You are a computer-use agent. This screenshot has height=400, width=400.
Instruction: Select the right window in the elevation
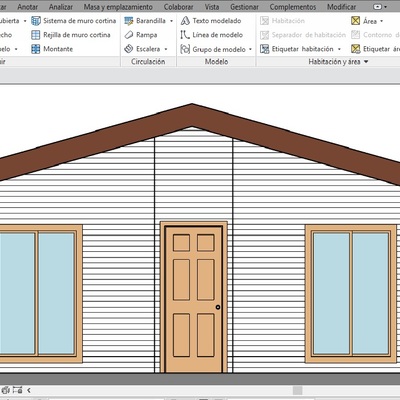[351, 293]
